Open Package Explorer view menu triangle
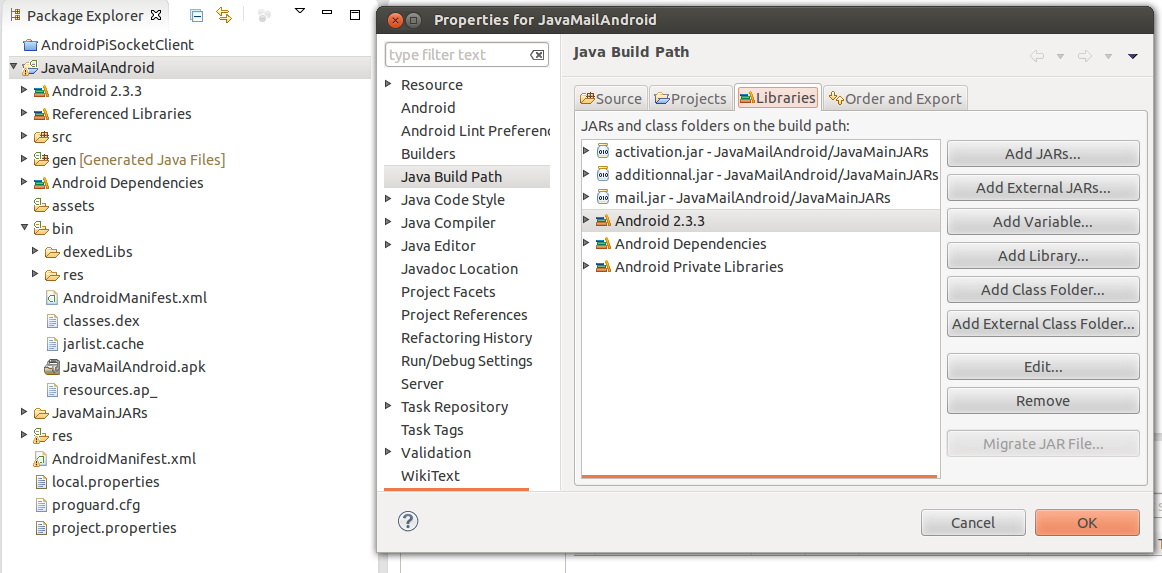Screen dimensions: 1162x573 (x=299, y=12)
